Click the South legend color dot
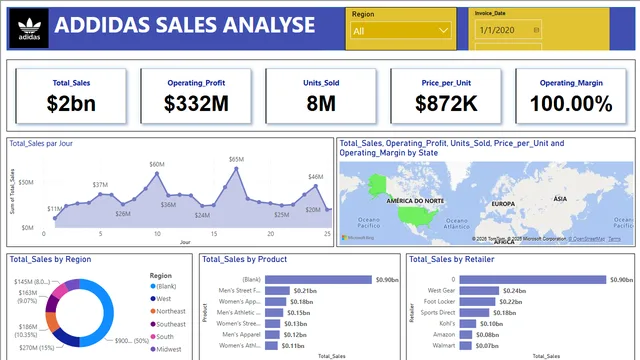This screenshot has width=640, height=360. pos(153,336)
